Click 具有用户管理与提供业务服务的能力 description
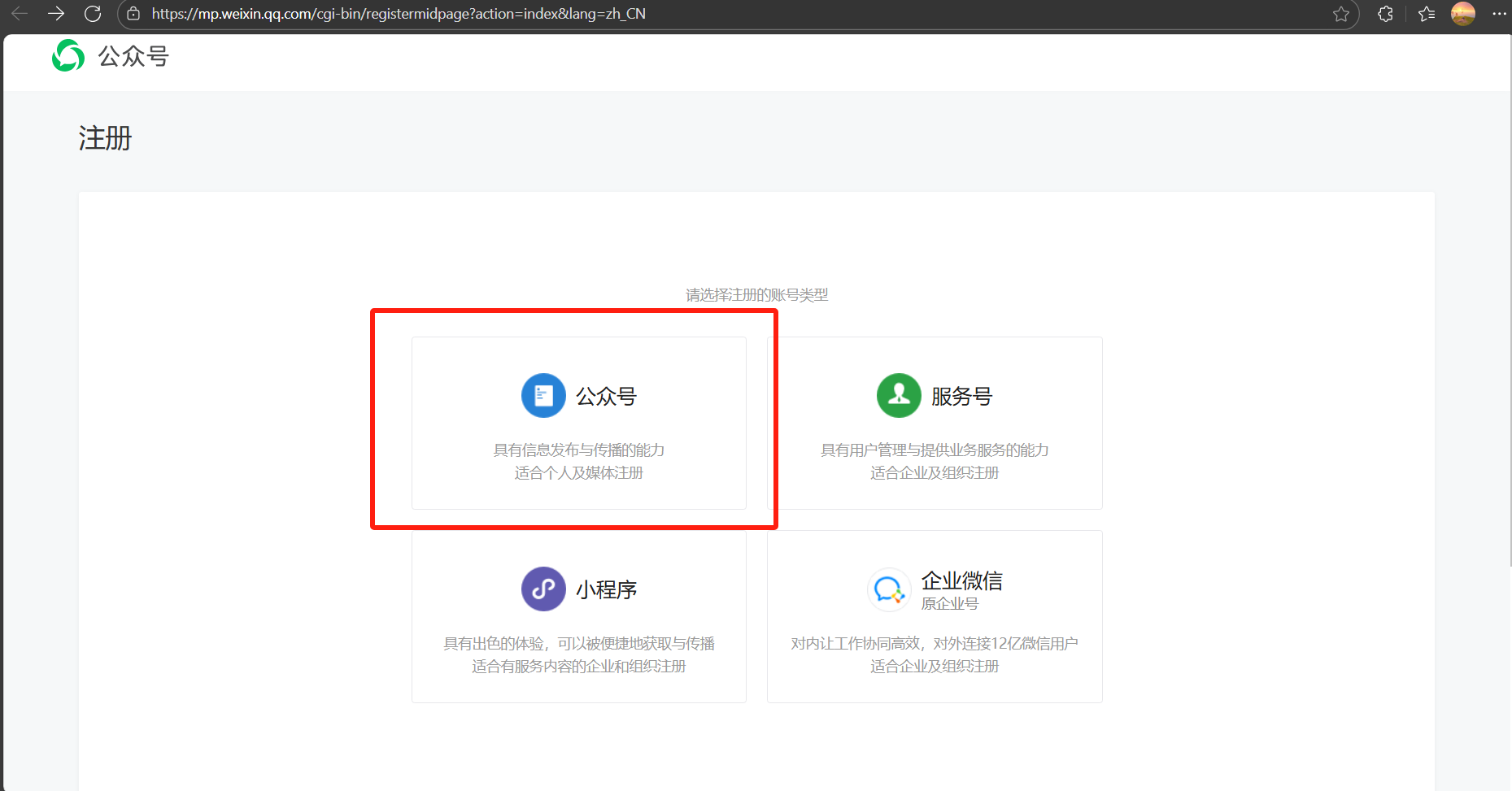Image resolution: width=1512 pixels, height=791 pixels. (935, 450)
